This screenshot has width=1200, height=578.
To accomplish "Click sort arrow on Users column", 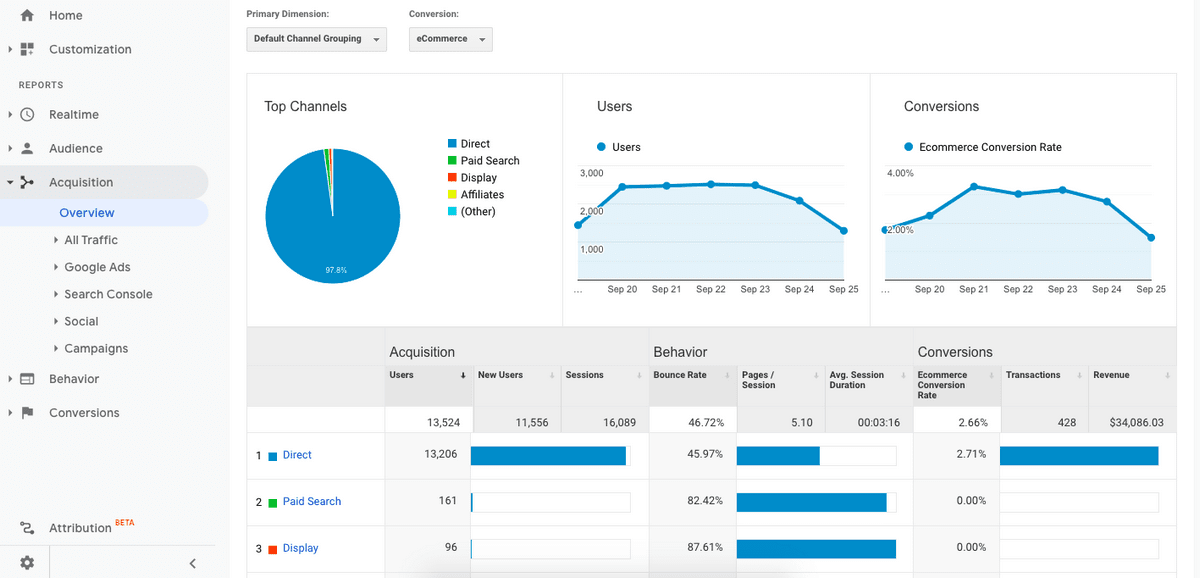I will click(x=463, y=375).
